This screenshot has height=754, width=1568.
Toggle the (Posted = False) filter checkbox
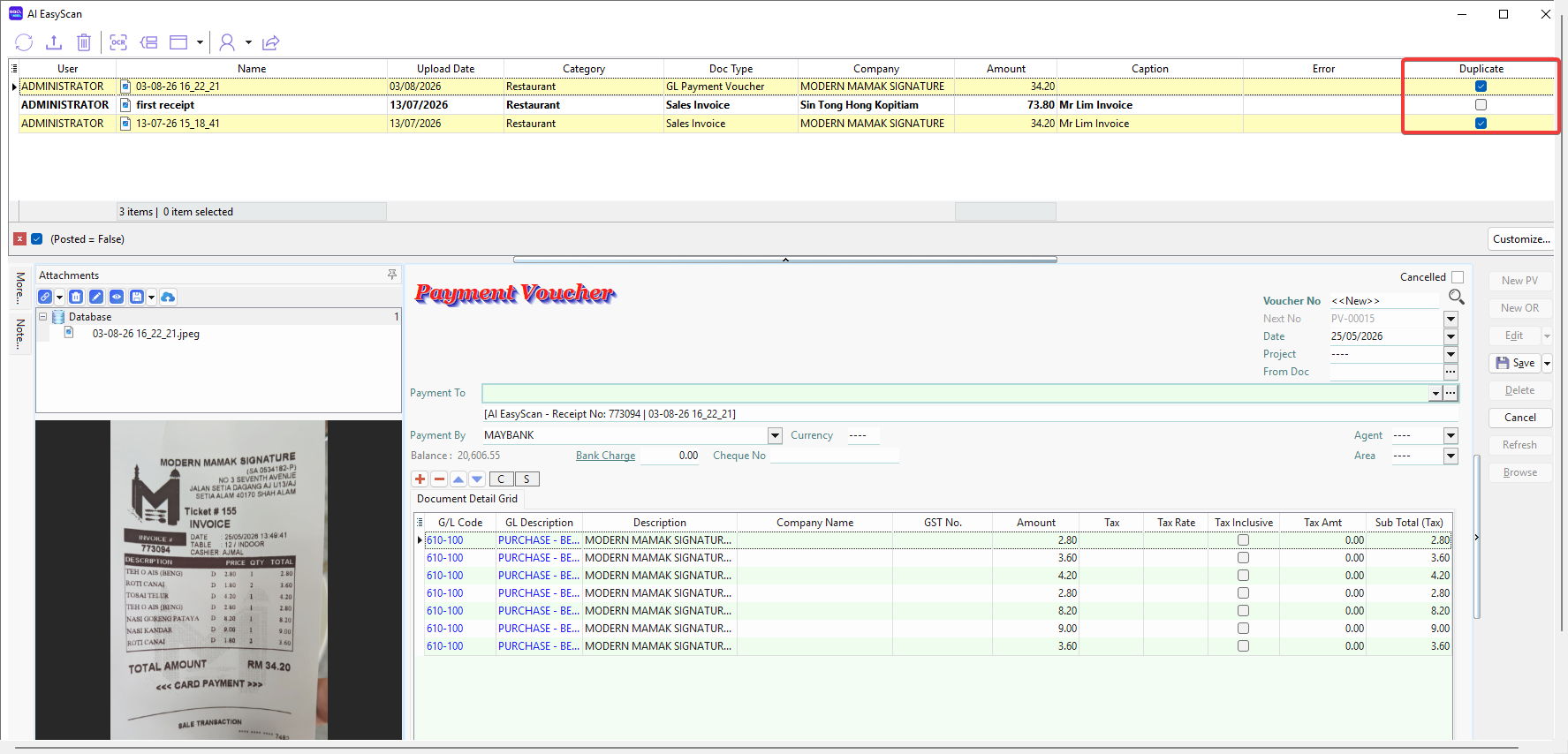coord(37,238)
